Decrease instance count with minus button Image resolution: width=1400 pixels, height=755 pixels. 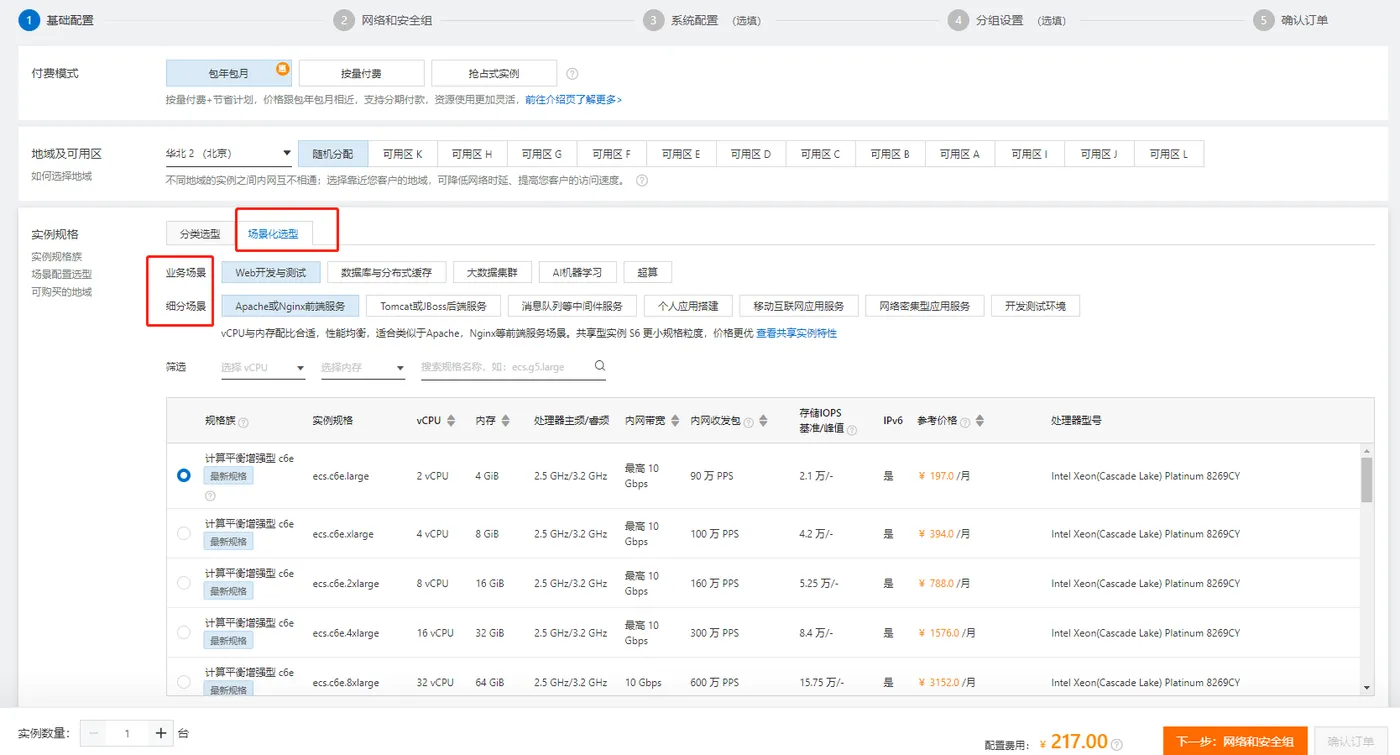pos(94,733)
